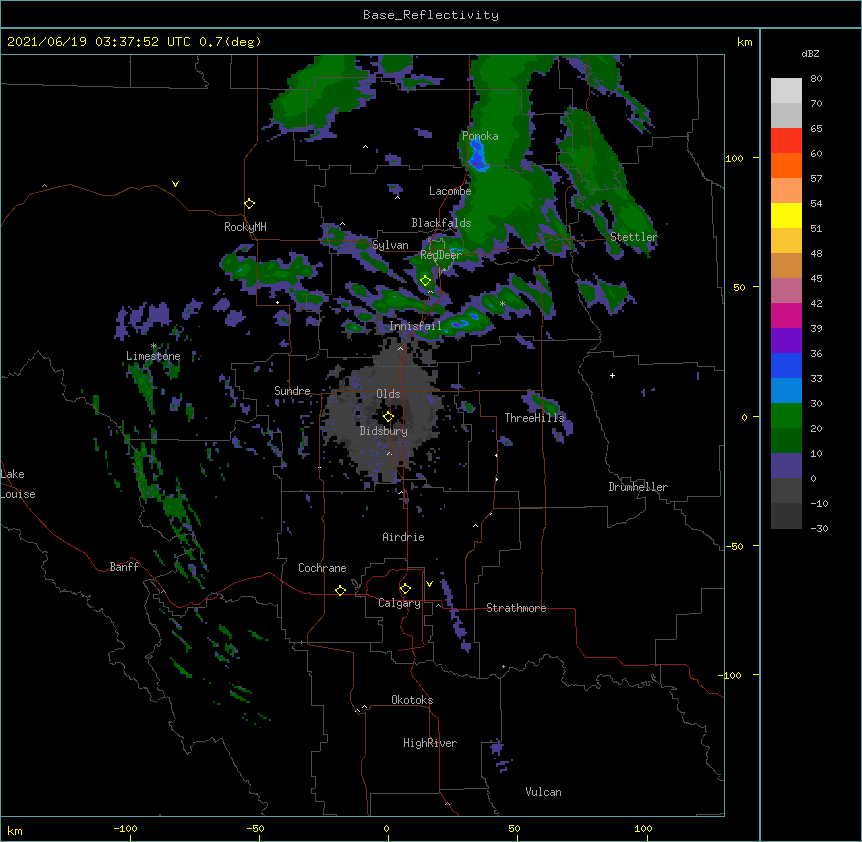Select the bright green swatch between 30 and 20 dBZ
Image resolution: width=862 pixels, height=842 pixels.
tap(786, 416)
